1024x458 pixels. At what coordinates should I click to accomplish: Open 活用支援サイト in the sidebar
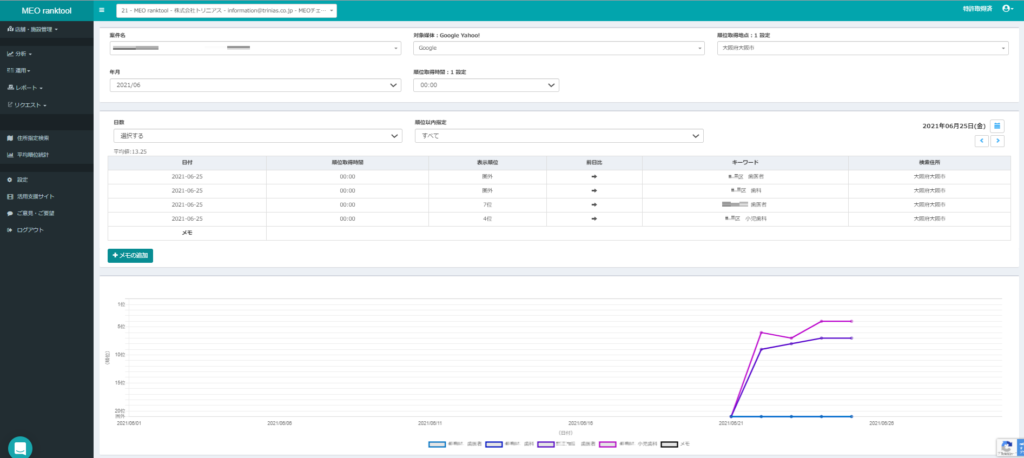click(x=31, y=196)
